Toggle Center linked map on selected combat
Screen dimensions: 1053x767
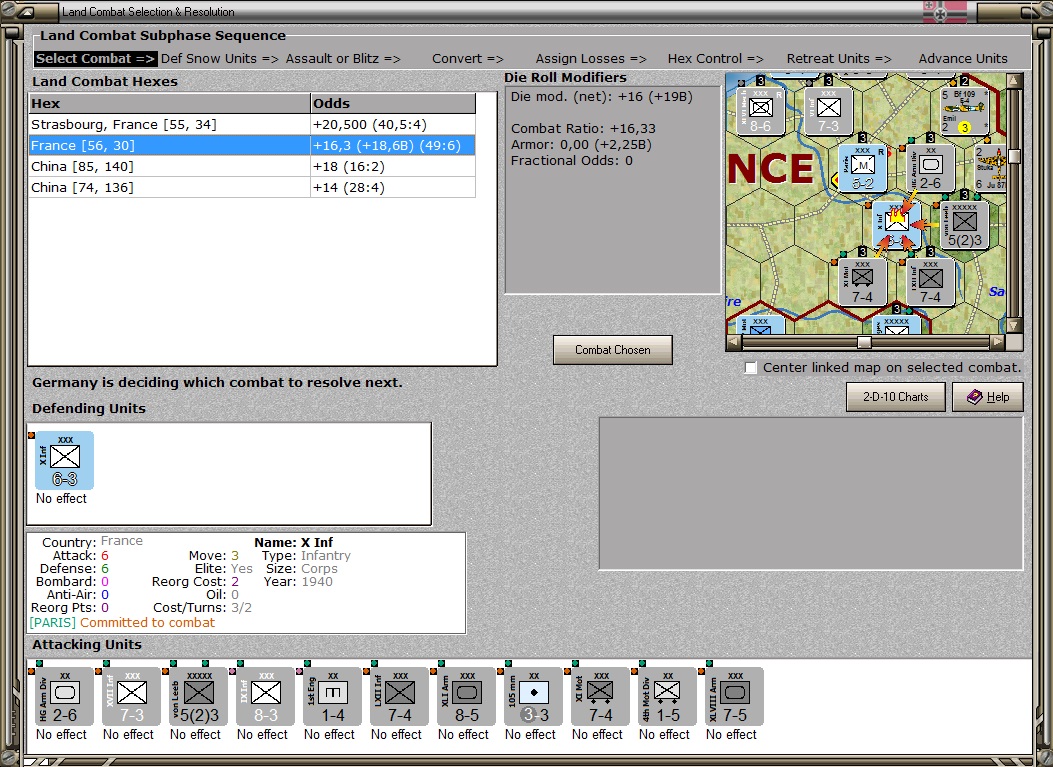click(x=751, y=368)
